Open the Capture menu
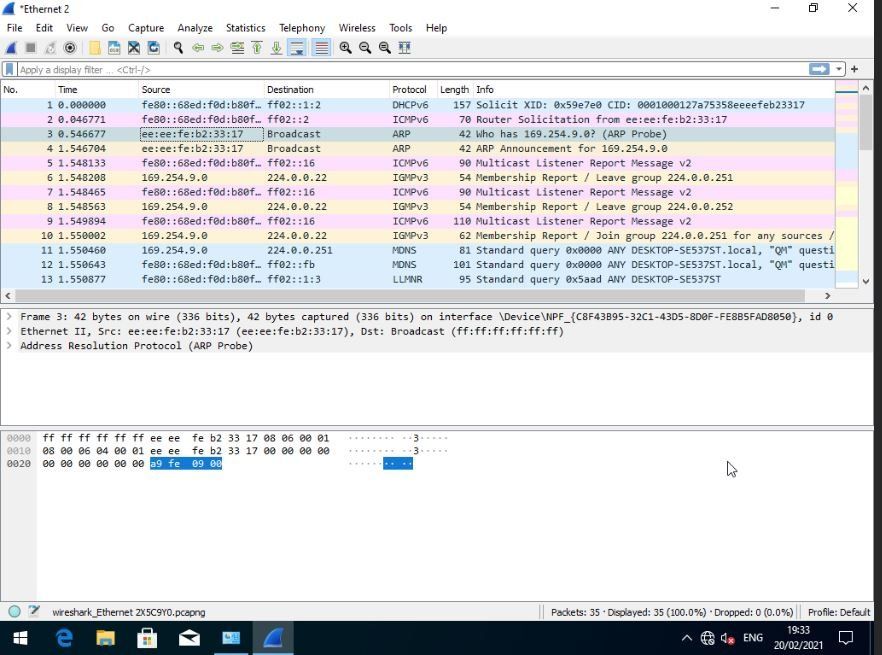The image size is (882, 655). pyautogui.click(x=146, y=28)
